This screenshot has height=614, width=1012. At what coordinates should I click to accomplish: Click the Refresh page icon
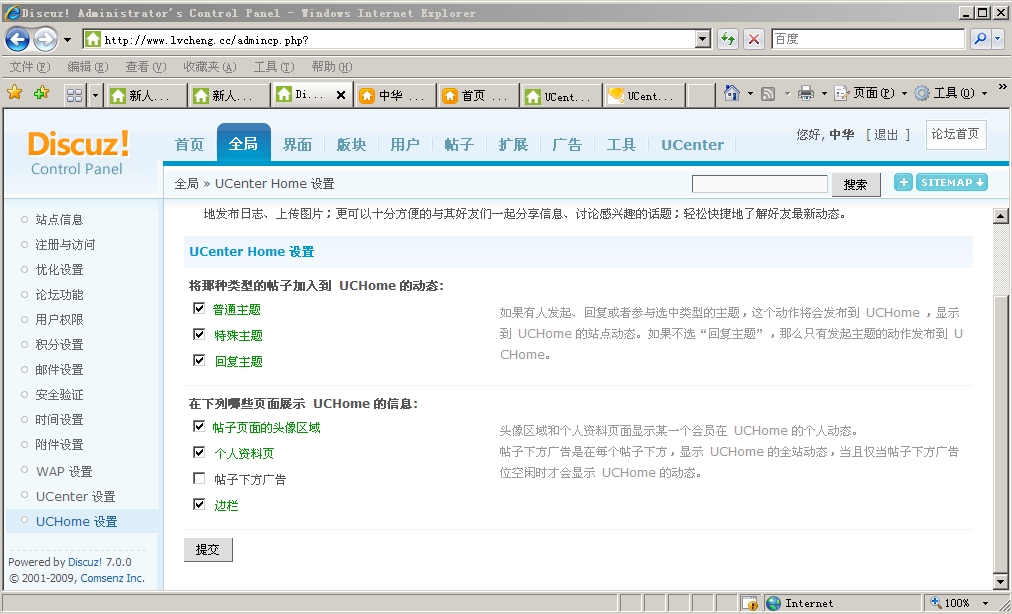point(728,39)
